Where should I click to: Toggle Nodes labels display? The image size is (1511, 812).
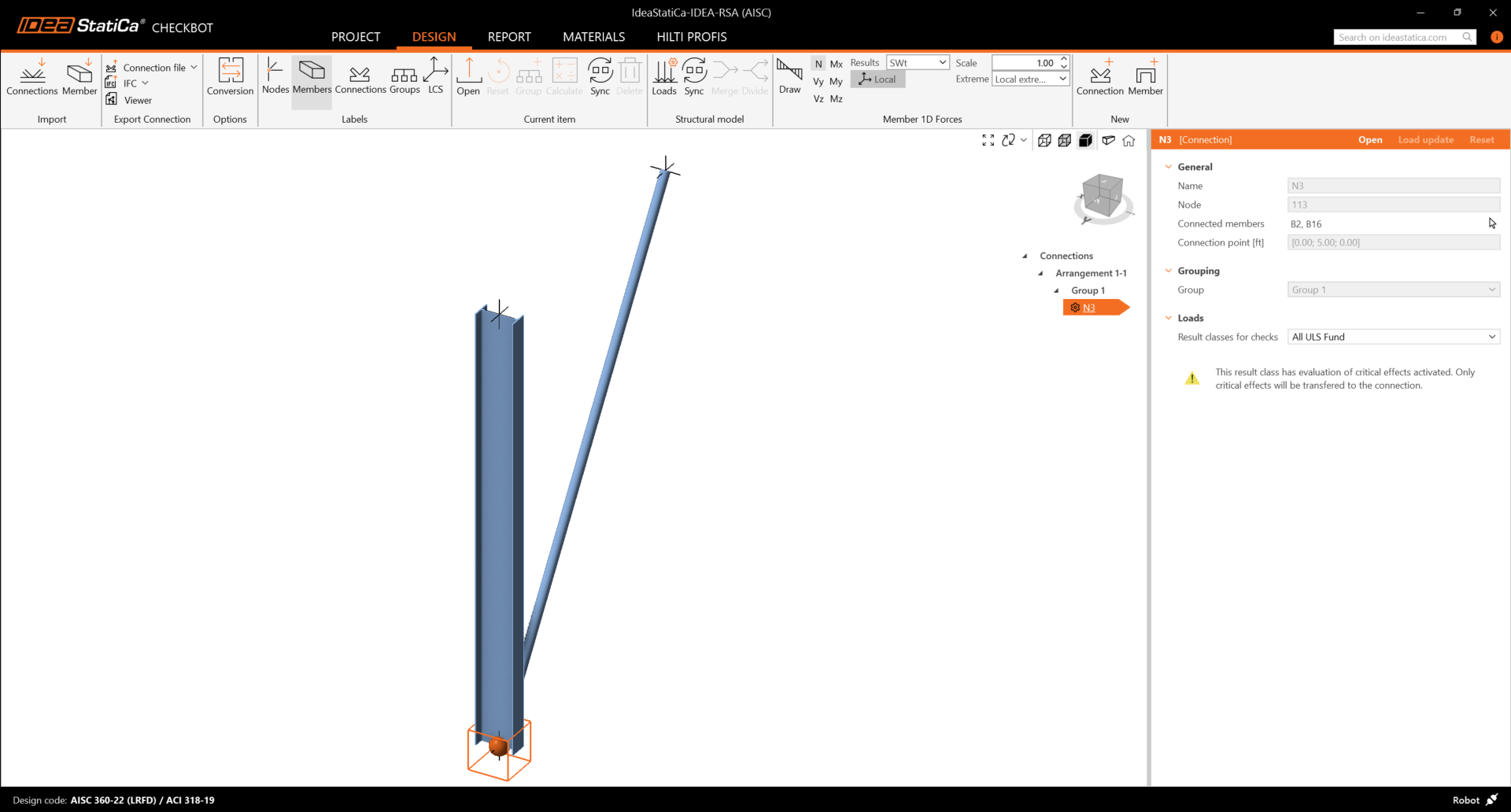click(275, 77)
